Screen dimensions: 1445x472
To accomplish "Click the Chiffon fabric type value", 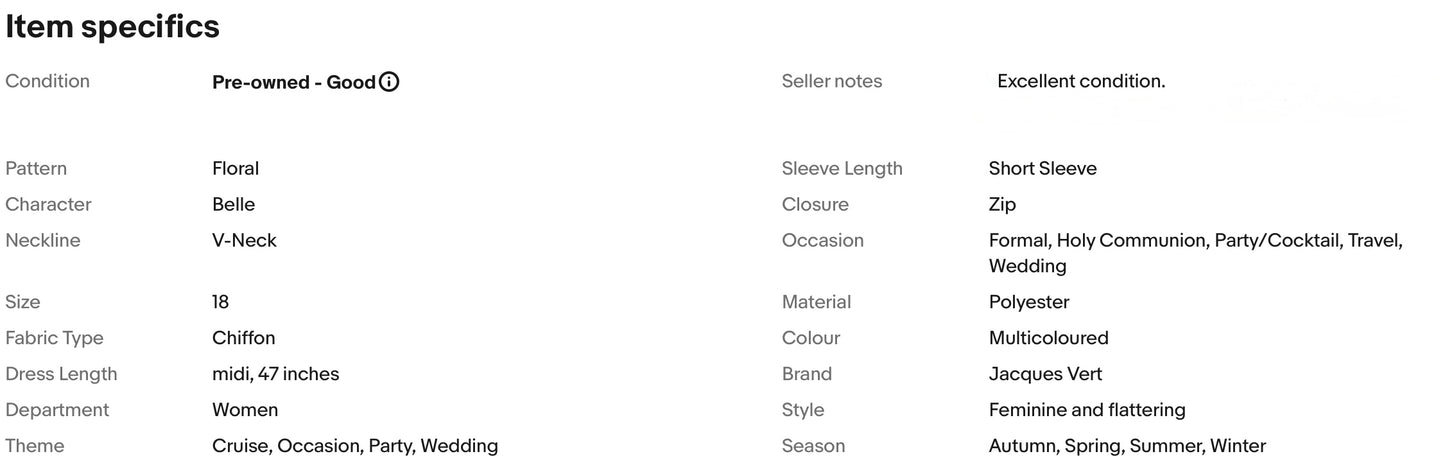I will tap(243, 338).
